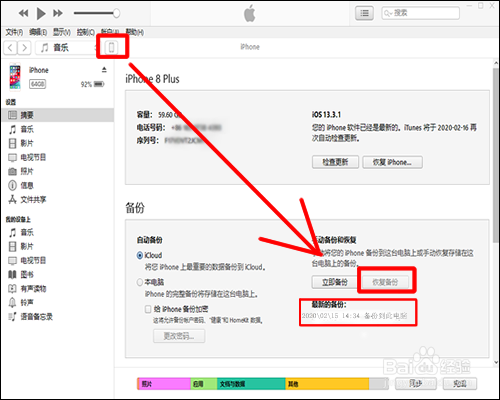500x400 pixels.
Task: Click the fast-forward playback button
Action: point(58,13)
